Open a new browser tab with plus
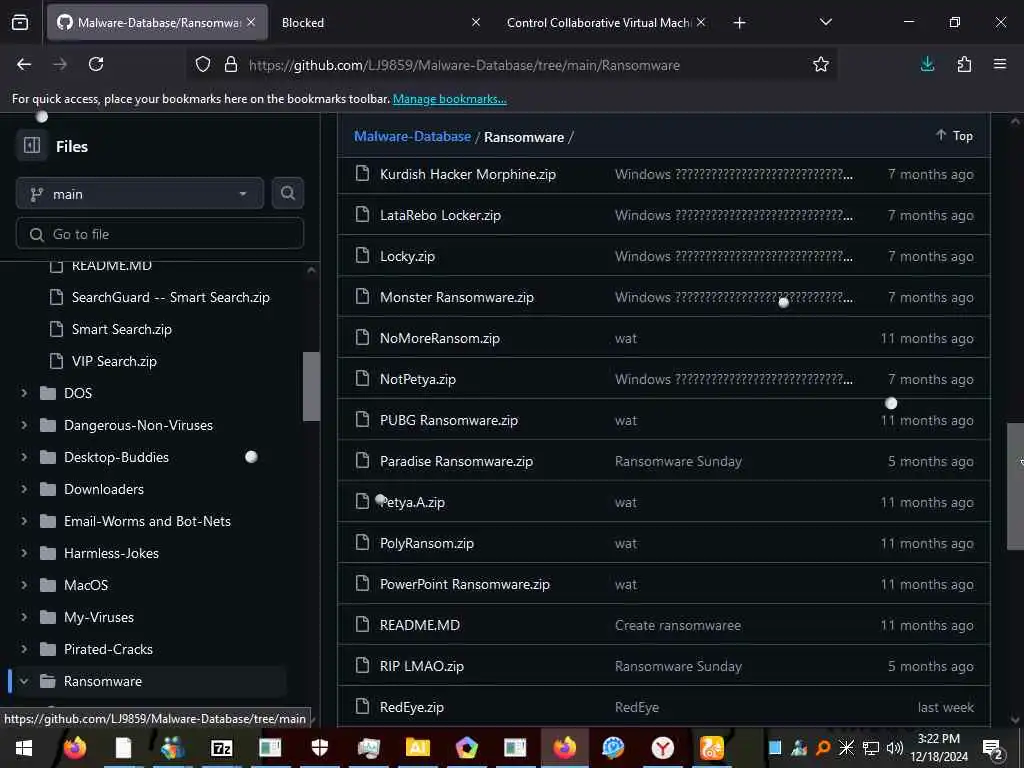Image resolution: width=1024 pixels, height=768 pixels. pos(739,23)
